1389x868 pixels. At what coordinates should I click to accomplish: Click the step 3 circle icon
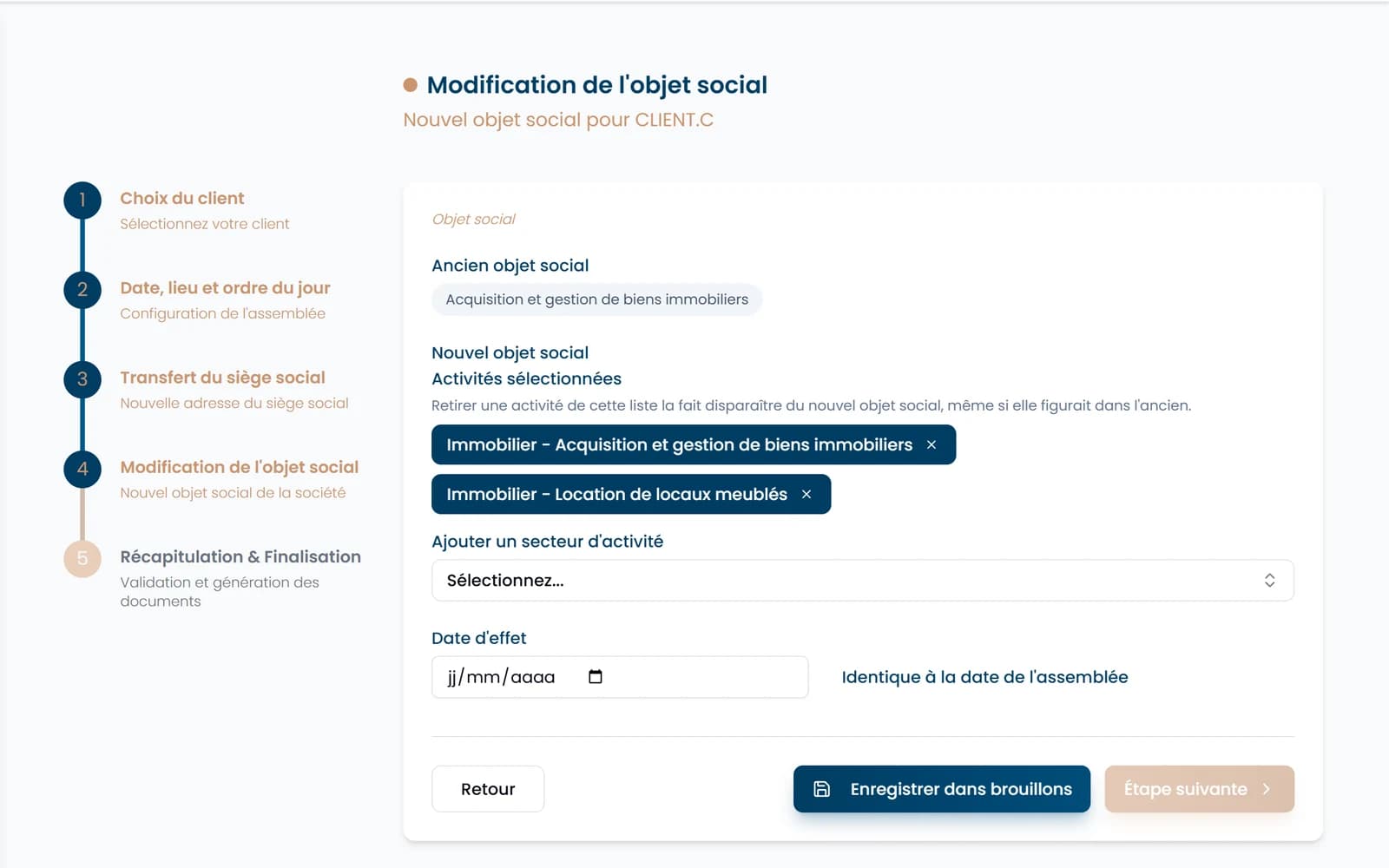pos(82,379)
